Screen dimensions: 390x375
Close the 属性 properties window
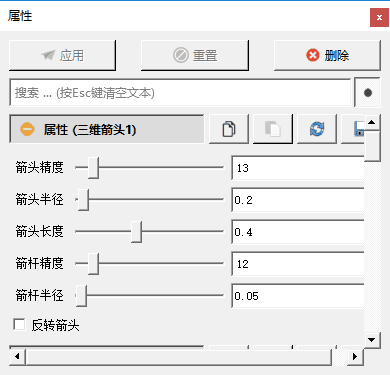[x=379, y=17]
